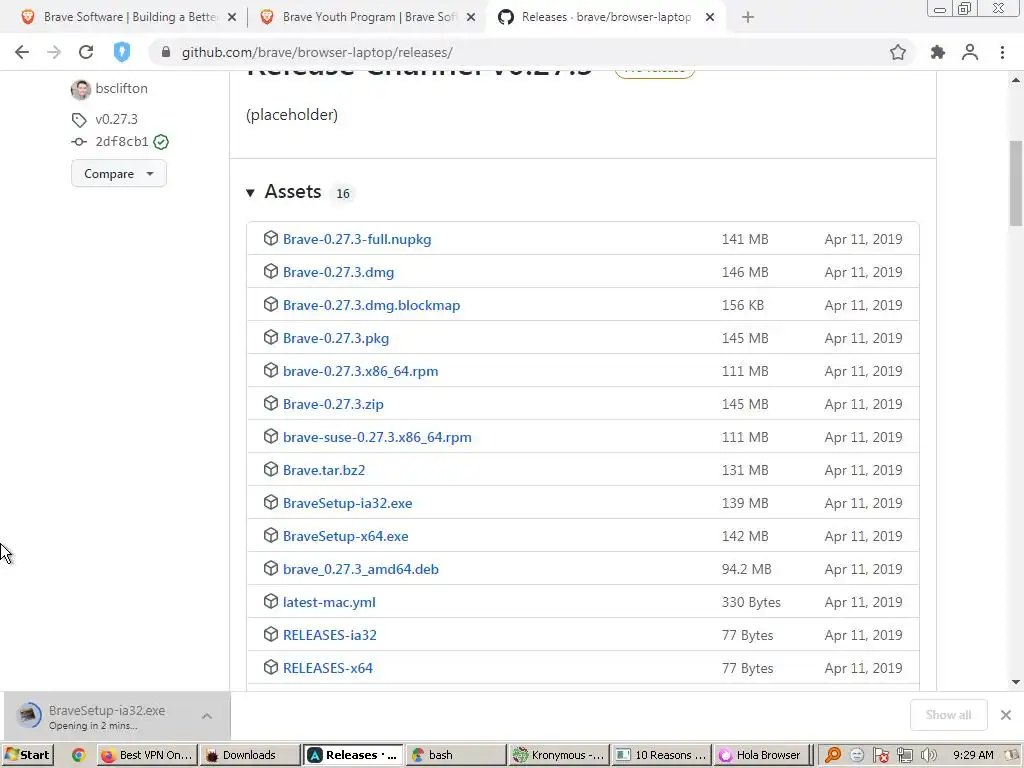Click package icon beside Brave-0.27.3.dmg.blockmap

tap(271, 304)
